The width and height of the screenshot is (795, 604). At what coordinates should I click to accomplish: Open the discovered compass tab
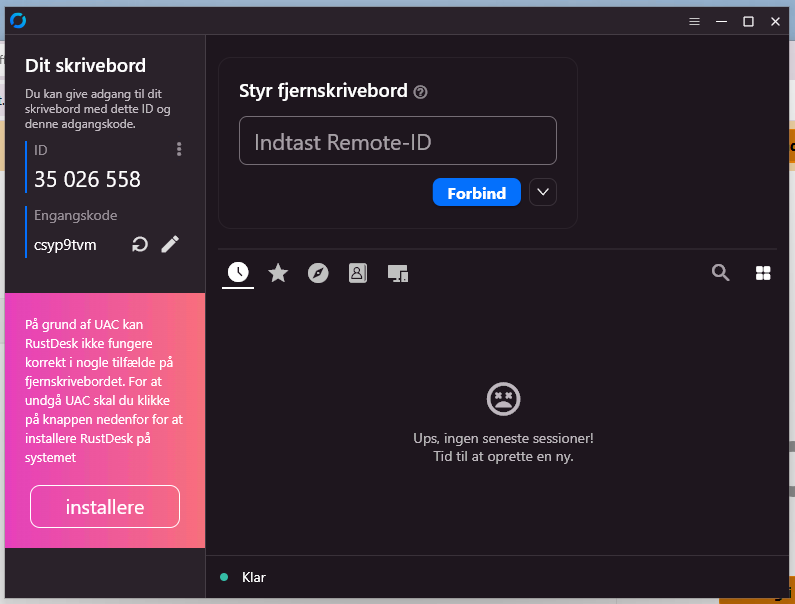click(318, 273)
